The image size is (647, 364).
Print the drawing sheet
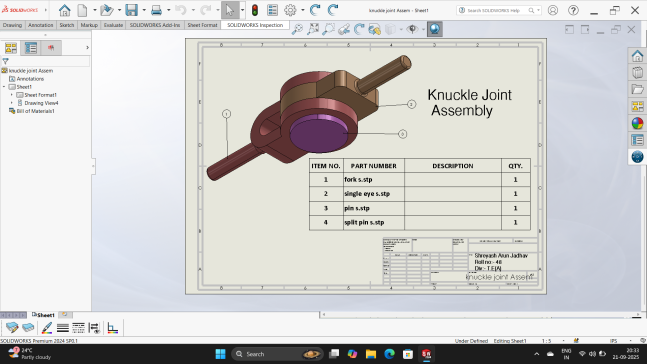point(156,10)
